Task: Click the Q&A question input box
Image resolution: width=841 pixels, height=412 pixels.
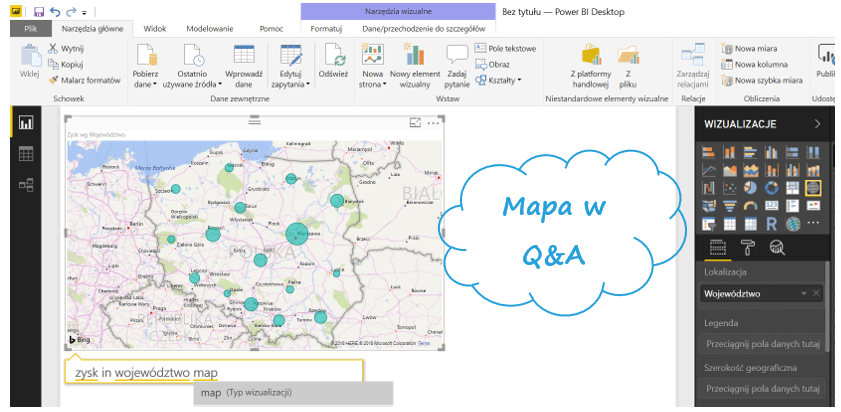Action: (215, 373)
